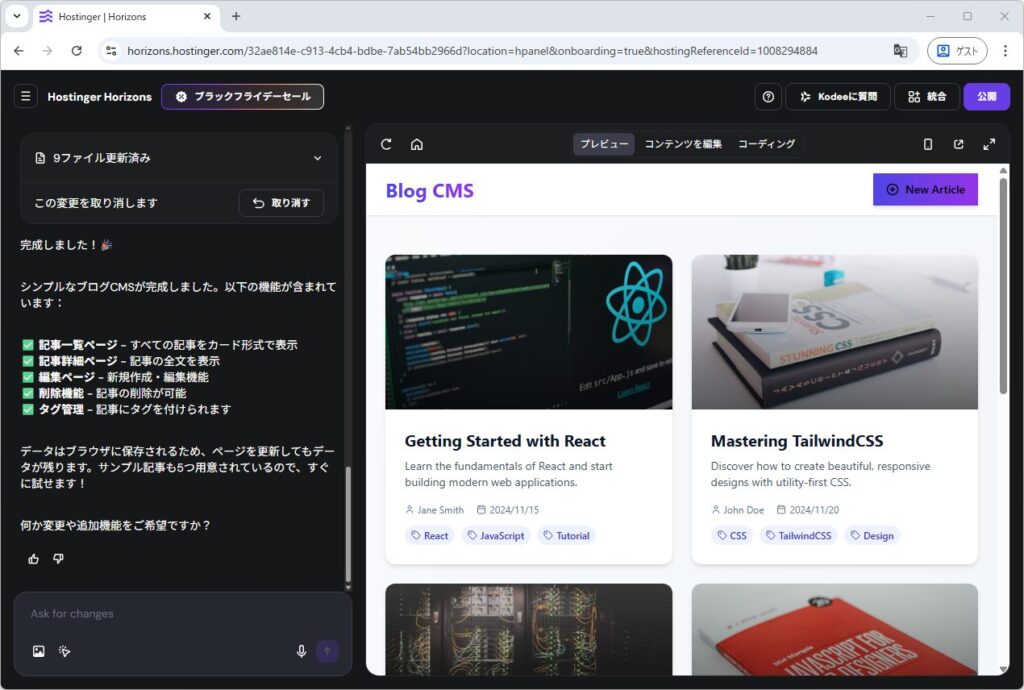Start voice input with microphone

coord(301,651)
